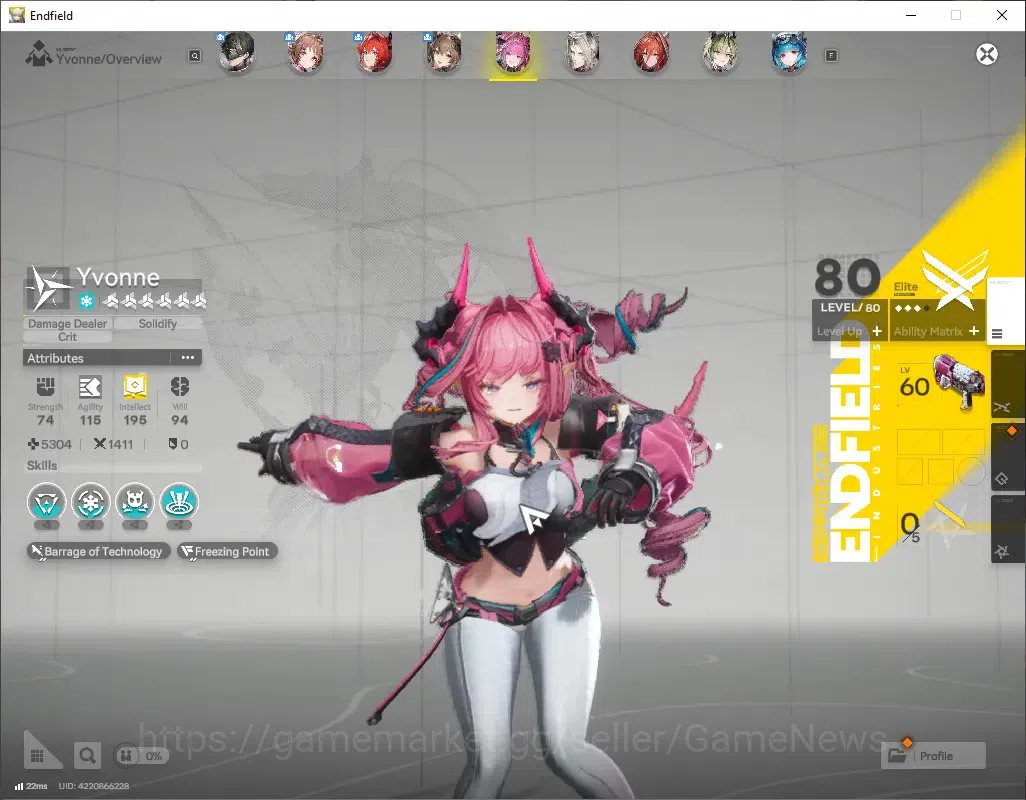Open the first skill with triangle icon

pyautogui.click(x=46, y=502)
